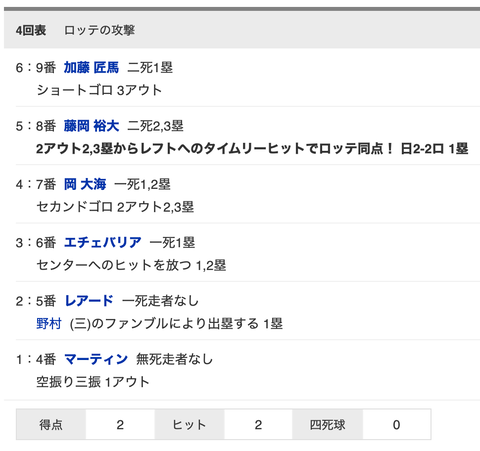Select batting order text 9番
Image resolution: width=480 pixels, height=451 pixels.
coord(46,68)
